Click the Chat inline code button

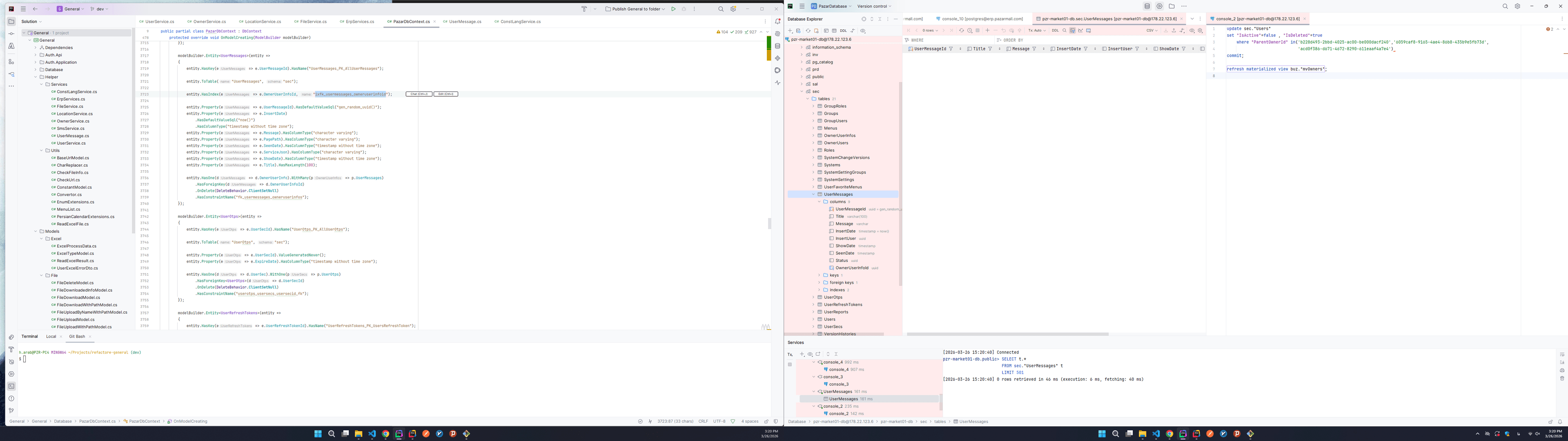[419, 94]
